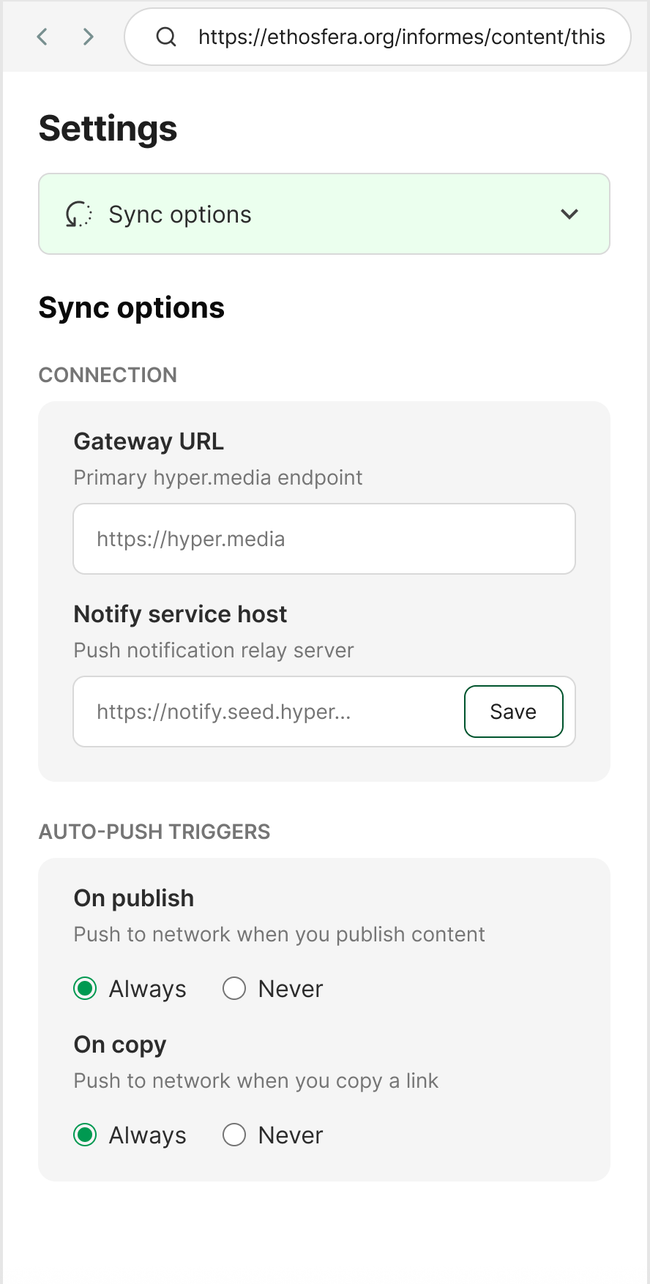Screen dimensions: 650x1284
Task: Click the browser back arrow
Action: [42, 37]
